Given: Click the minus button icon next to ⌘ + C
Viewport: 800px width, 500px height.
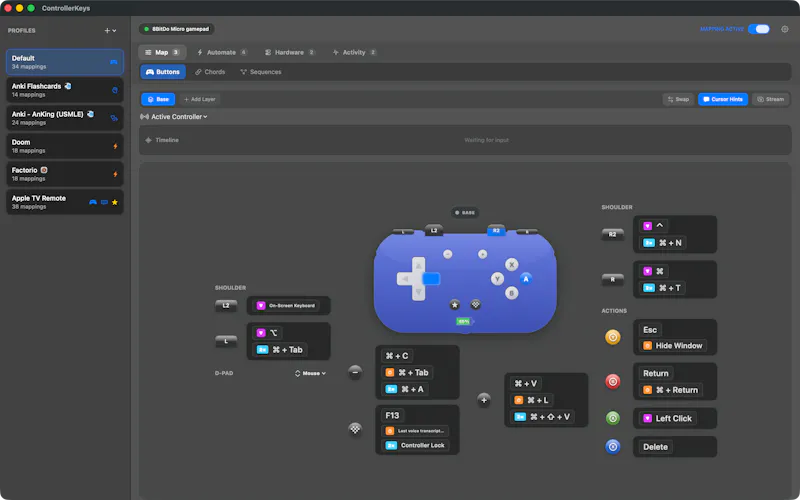Looking at the screenshot, I should pyautogui.click(x=355, y=372).
